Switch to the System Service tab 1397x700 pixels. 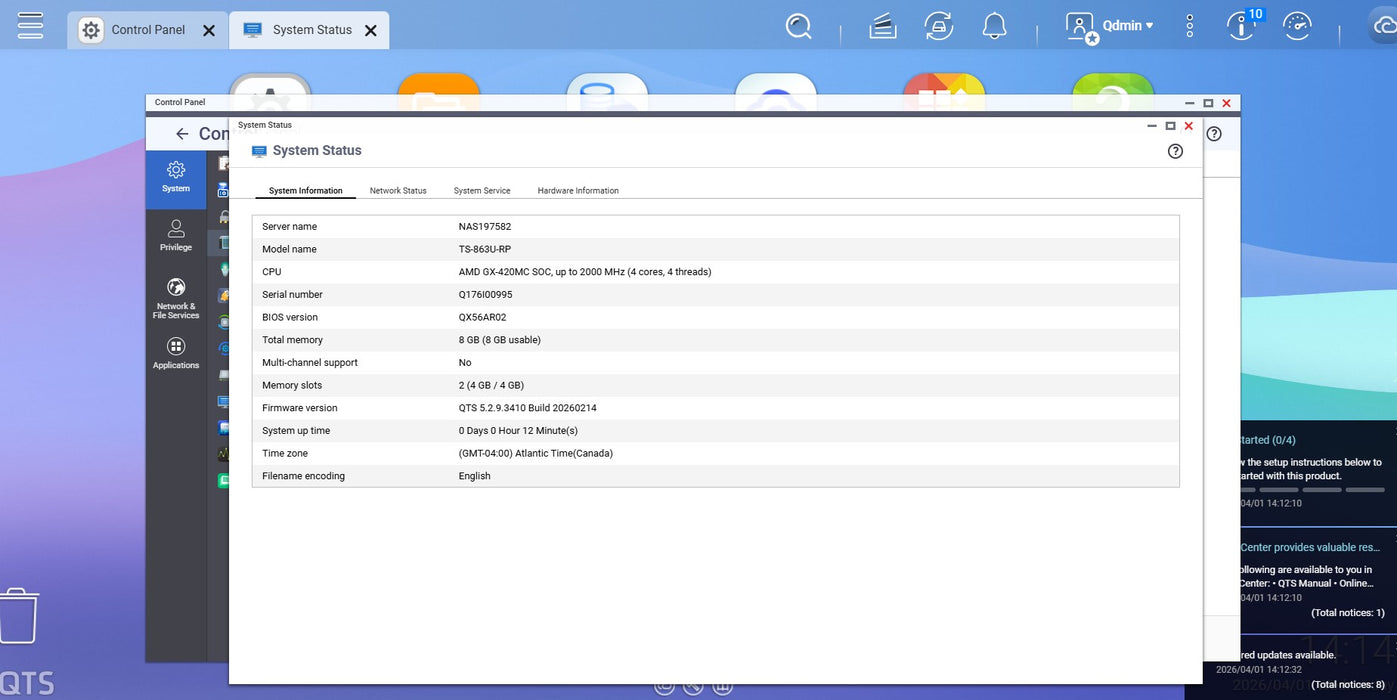pos(482,190)
